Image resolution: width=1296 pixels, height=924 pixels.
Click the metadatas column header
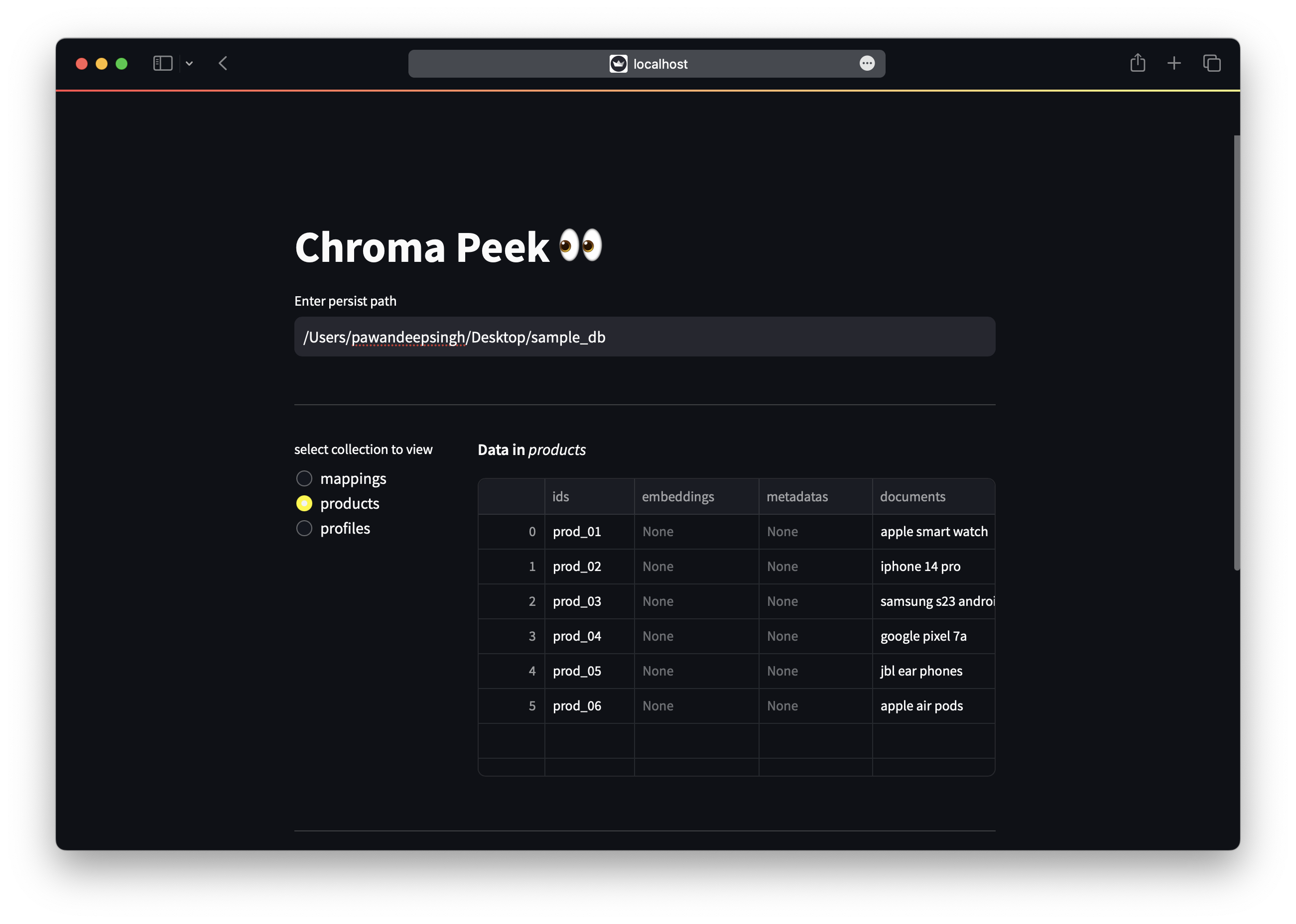click(x=814, y=497)
